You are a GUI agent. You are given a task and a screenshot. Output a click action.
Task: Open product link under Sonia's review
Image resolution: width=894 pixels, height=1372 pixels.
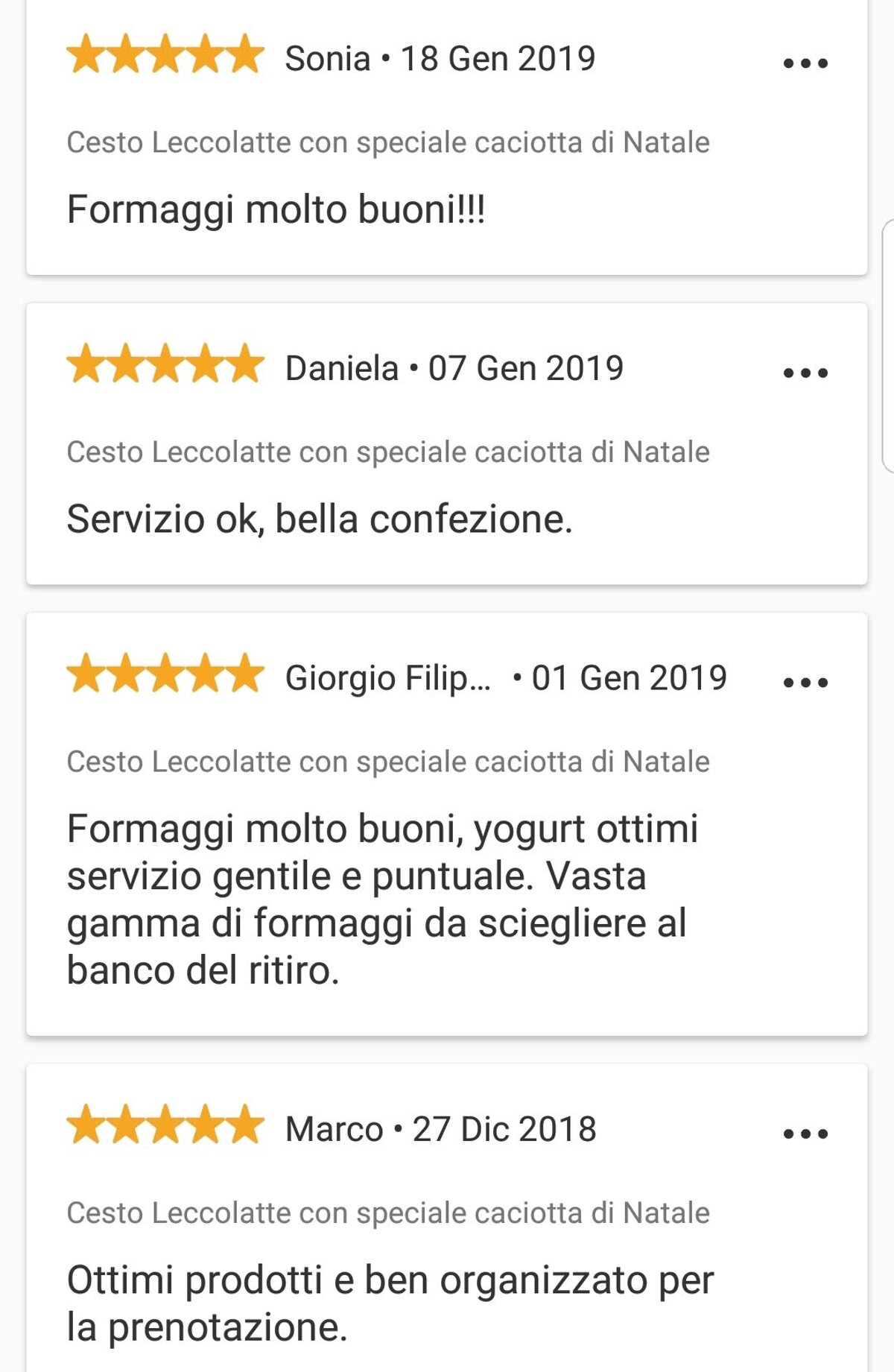point(387,142)
